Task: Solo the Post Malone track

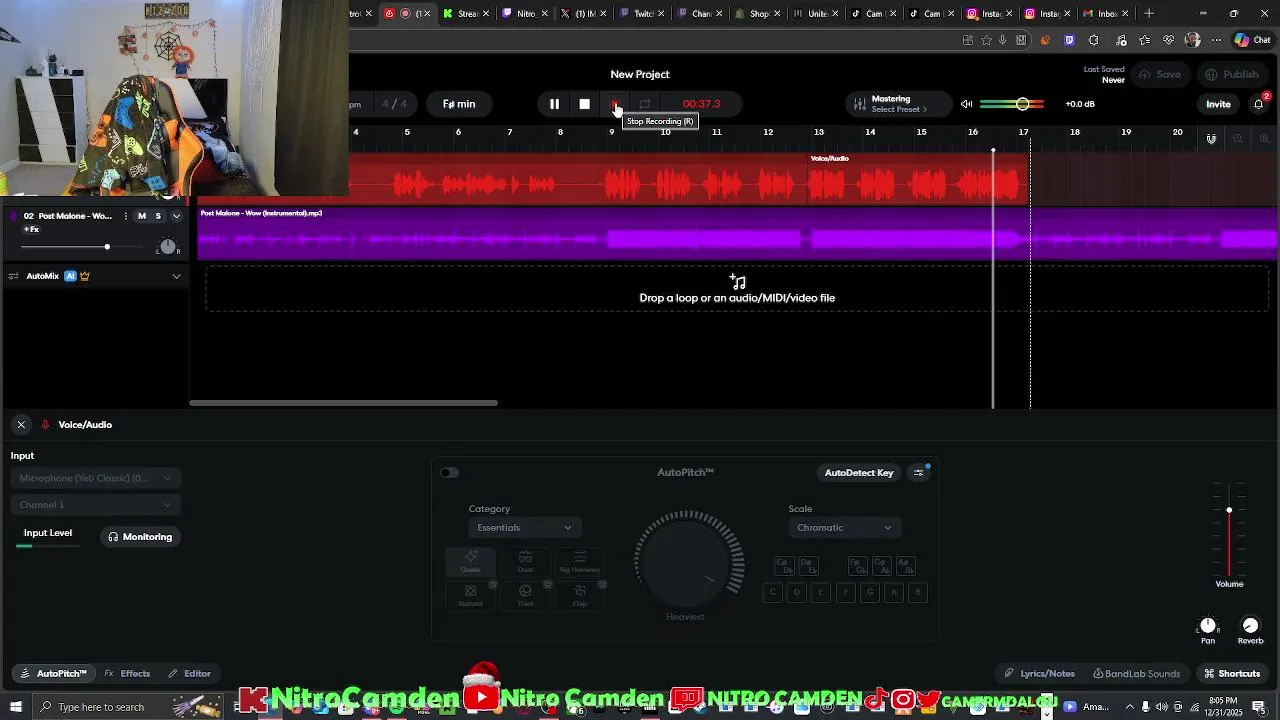Action: pyautogui.click(x=158, y=216)
